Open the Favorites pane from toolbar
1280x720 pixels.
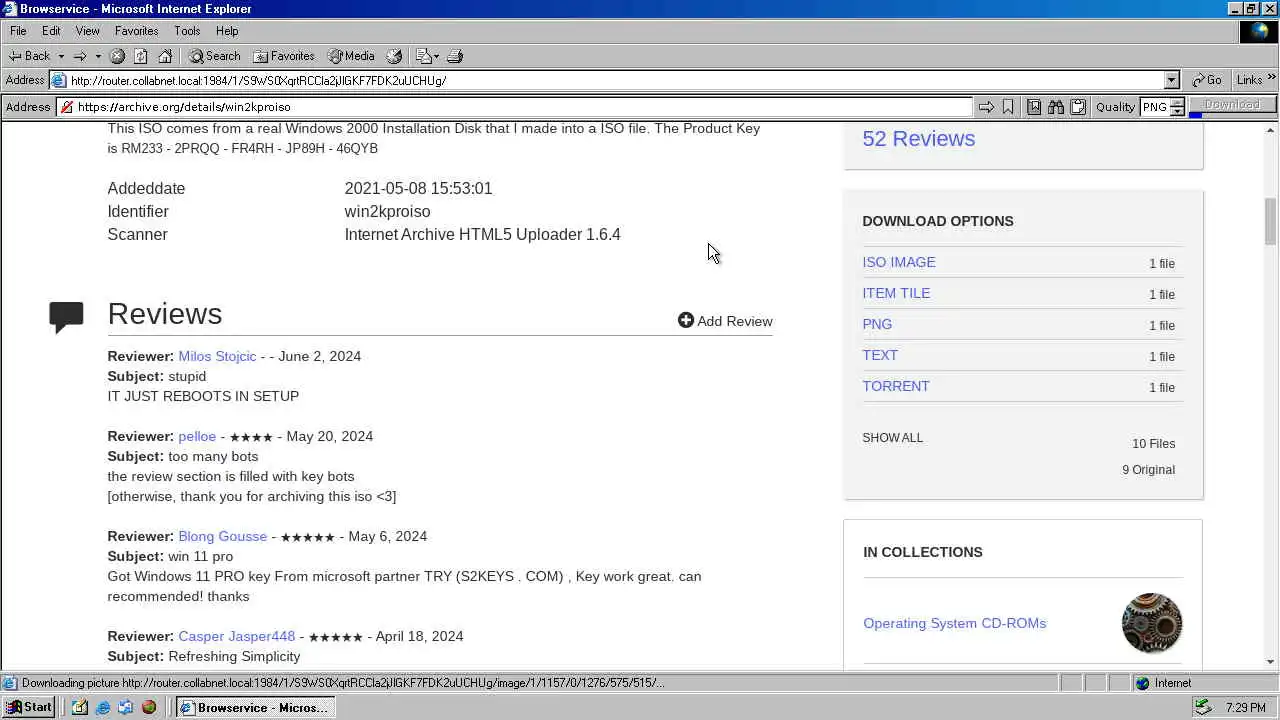[x=284, y=56]
